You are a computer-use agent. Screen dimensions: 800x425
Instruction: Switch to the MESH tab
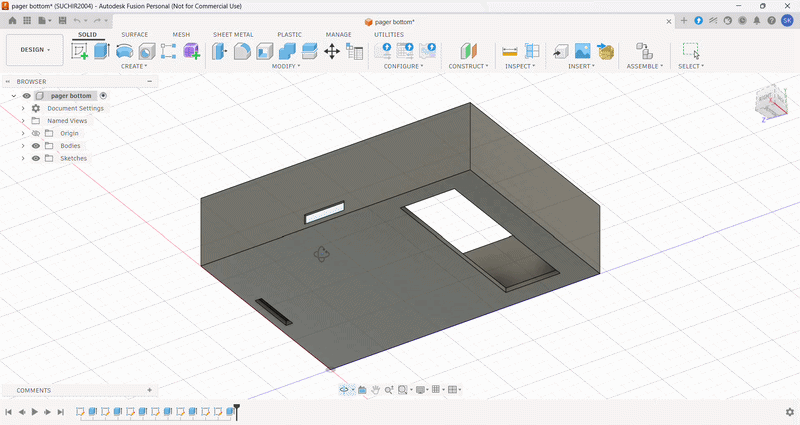tap(181, 35)
